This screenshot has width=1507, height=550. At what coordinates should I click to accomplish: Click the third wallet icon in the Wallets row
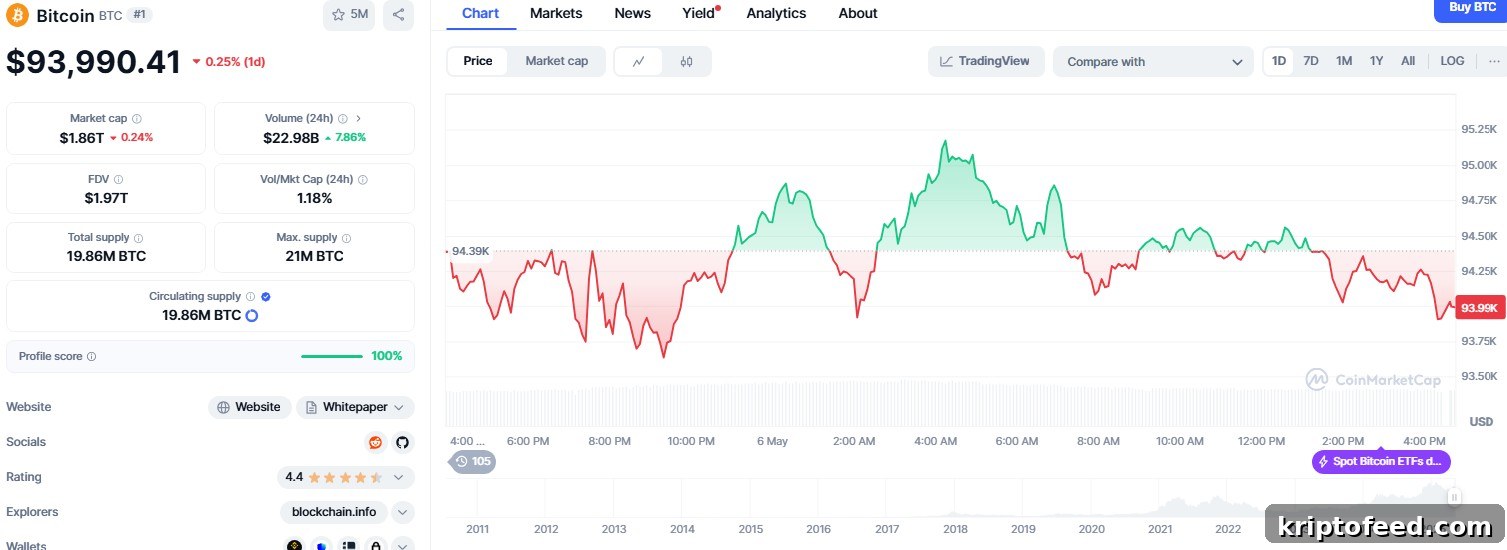tap(349, 546)
